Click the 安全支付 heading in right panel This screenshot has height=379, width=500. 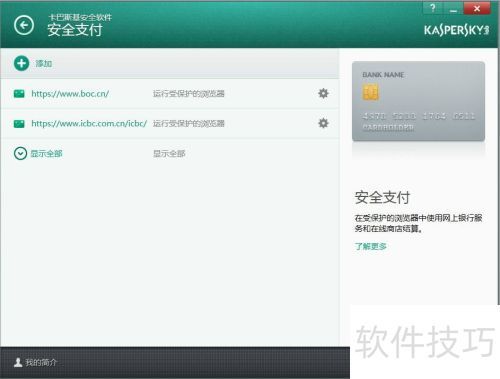click(x=382, y=197)
